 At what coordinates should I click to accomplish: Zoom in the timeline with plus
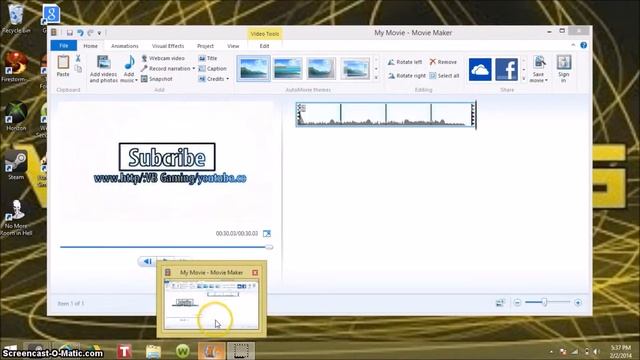(x=578, y=303)
